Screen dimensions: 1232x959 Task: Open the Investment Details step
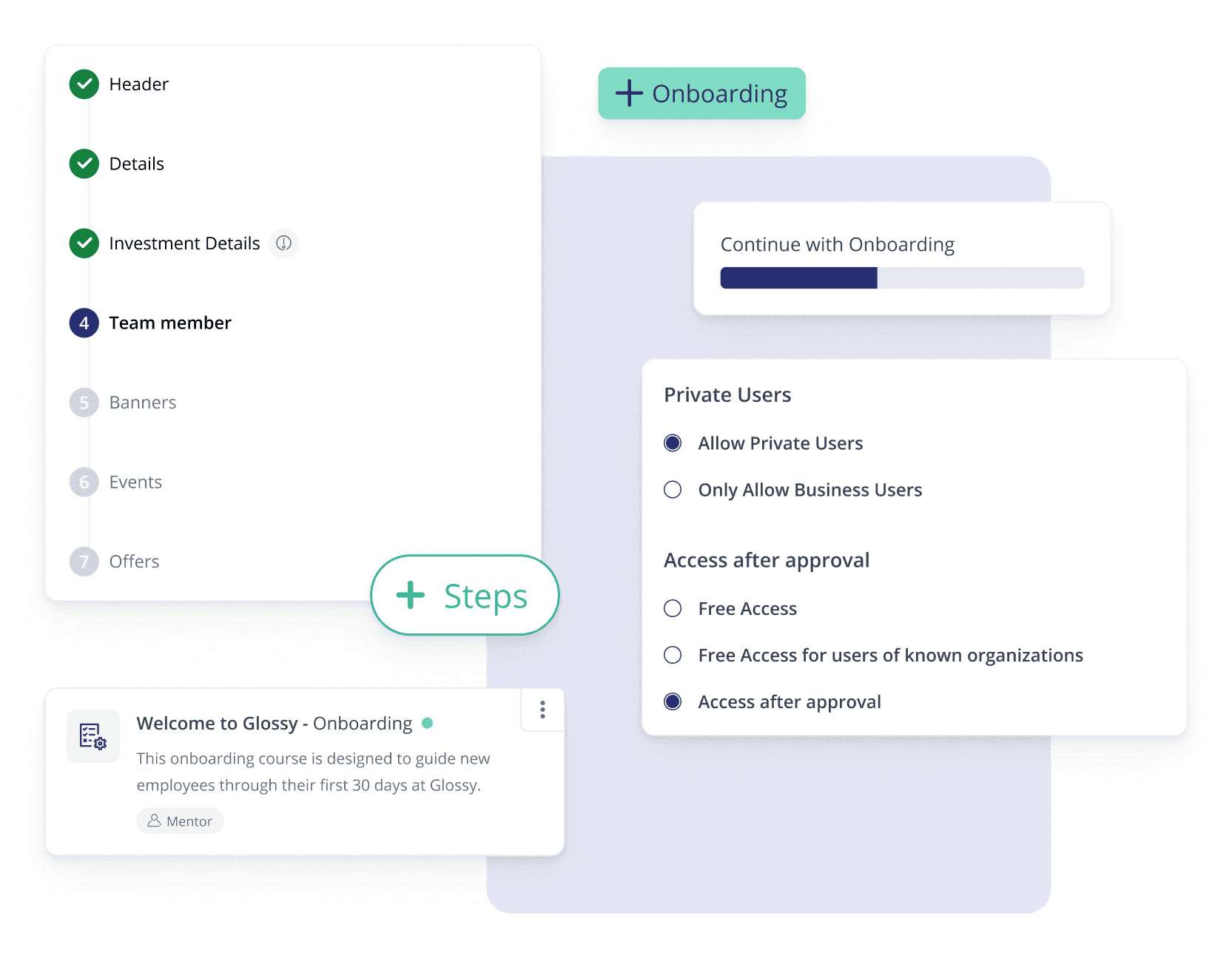point(184,243)
